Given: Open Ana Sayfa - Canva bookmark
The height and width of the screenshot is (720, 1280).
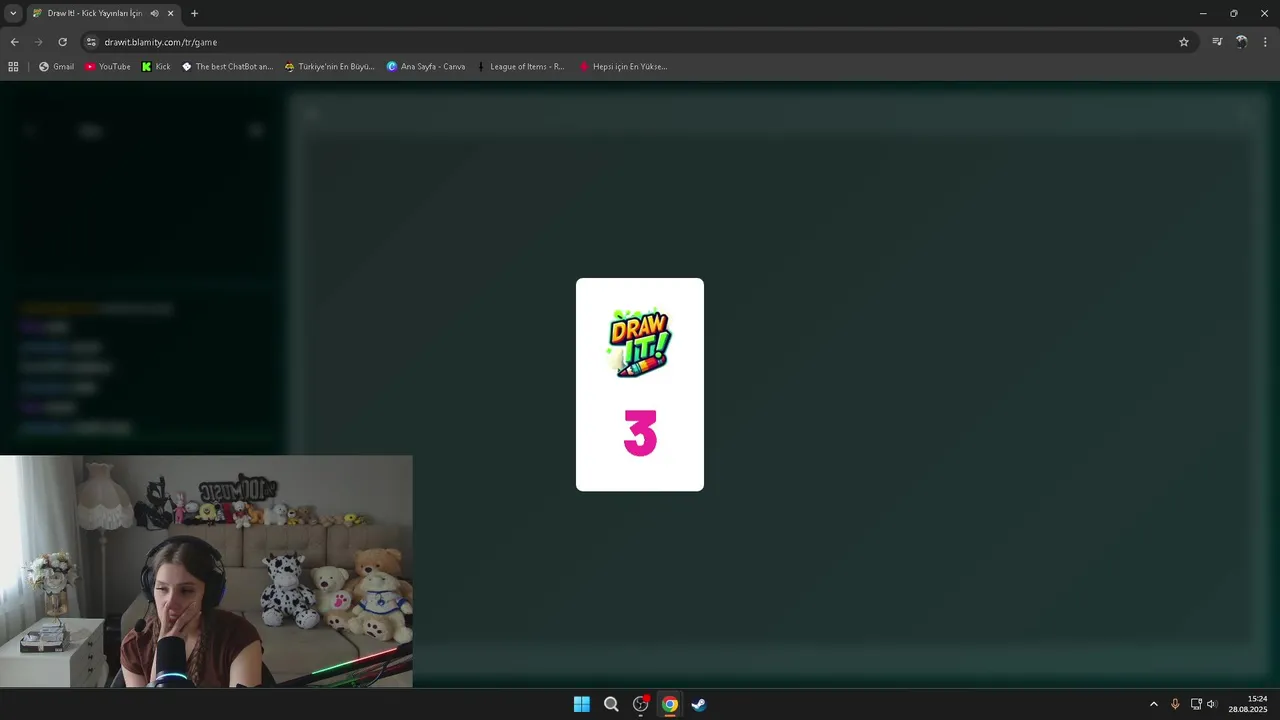Looking at the screenshot, I should coord(426,67).
